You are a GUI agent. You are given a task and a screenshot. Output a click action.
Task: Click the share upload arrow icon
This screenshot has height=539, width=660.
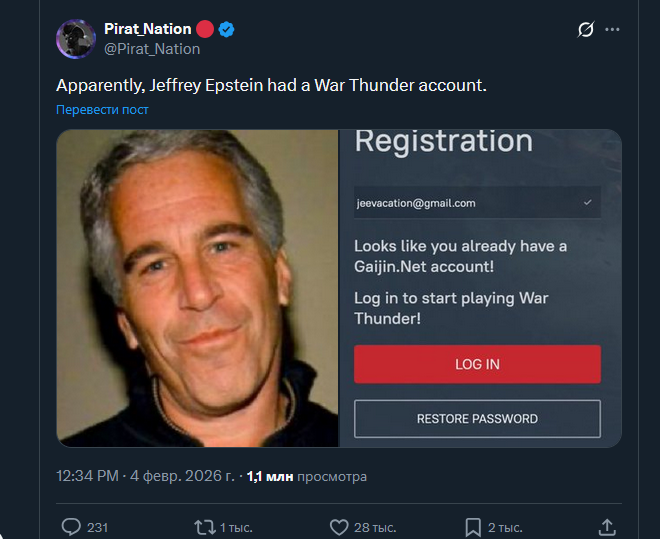click(x=606, y=527)
